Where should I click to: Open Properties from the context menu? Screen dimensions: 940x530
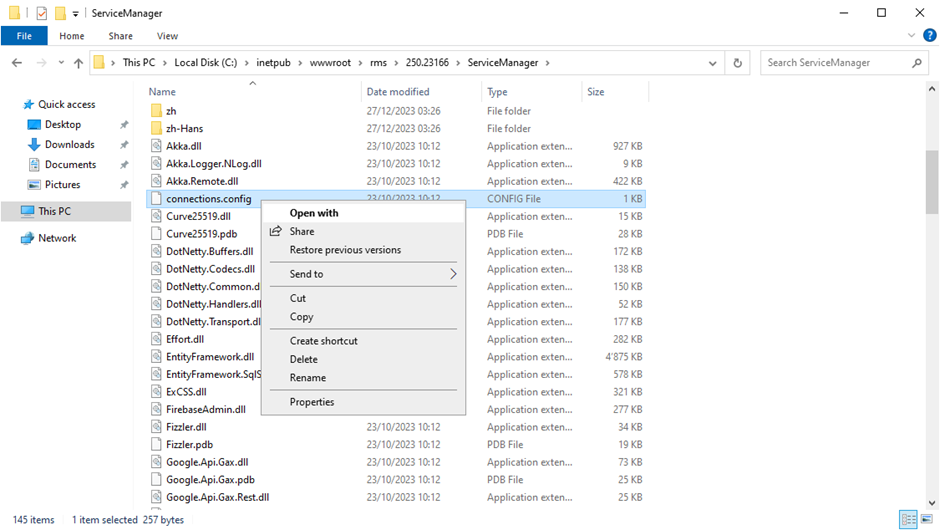(363, 402)
